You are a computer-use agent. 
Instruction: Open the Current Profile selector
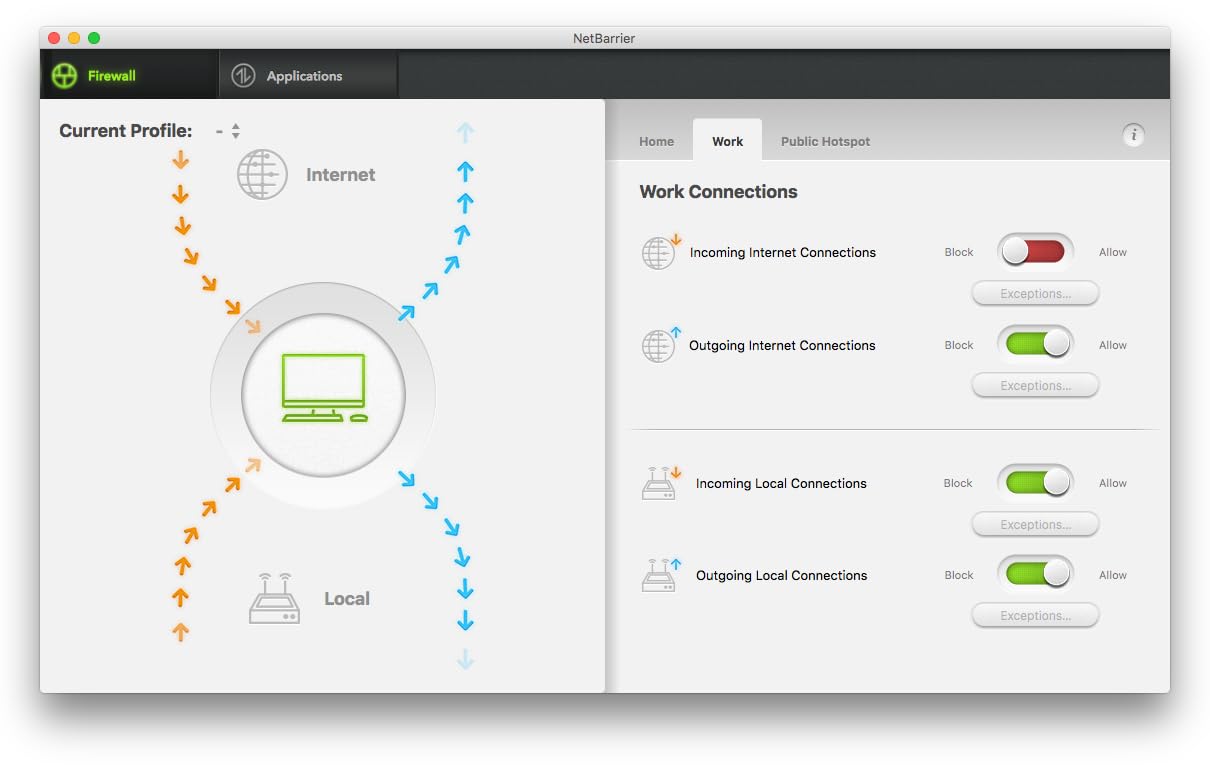pos(228,131)
